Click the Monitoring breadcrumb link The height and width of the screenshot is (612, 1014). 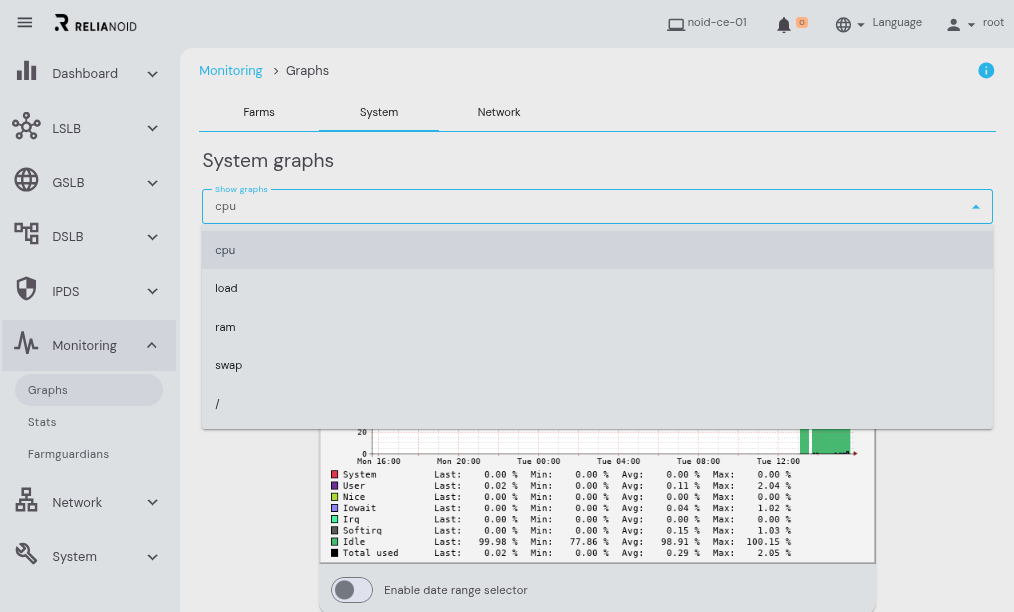tap(231, 71)
